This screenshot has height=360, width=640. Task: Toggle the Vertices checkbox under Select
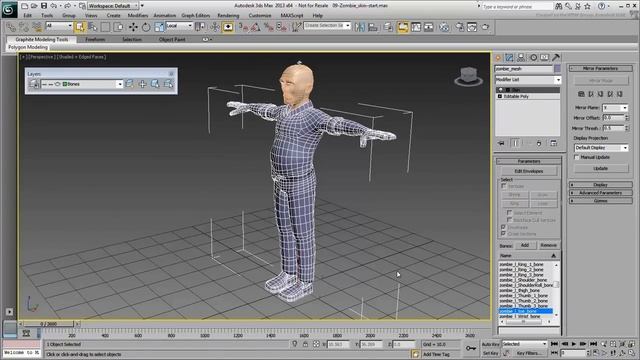pyautogui.click(x=504, y=186)
